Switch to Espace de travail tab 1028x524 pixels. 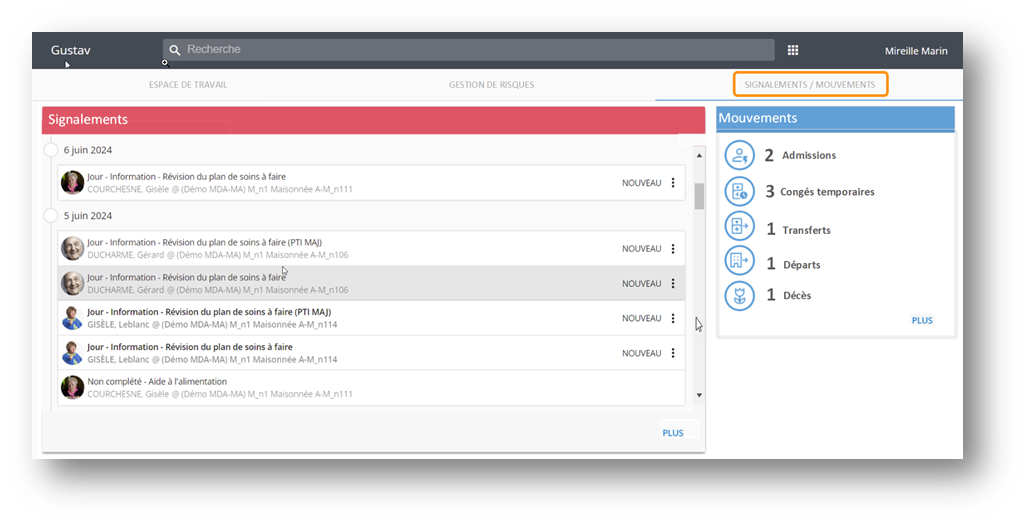click(x=188, y=85)
